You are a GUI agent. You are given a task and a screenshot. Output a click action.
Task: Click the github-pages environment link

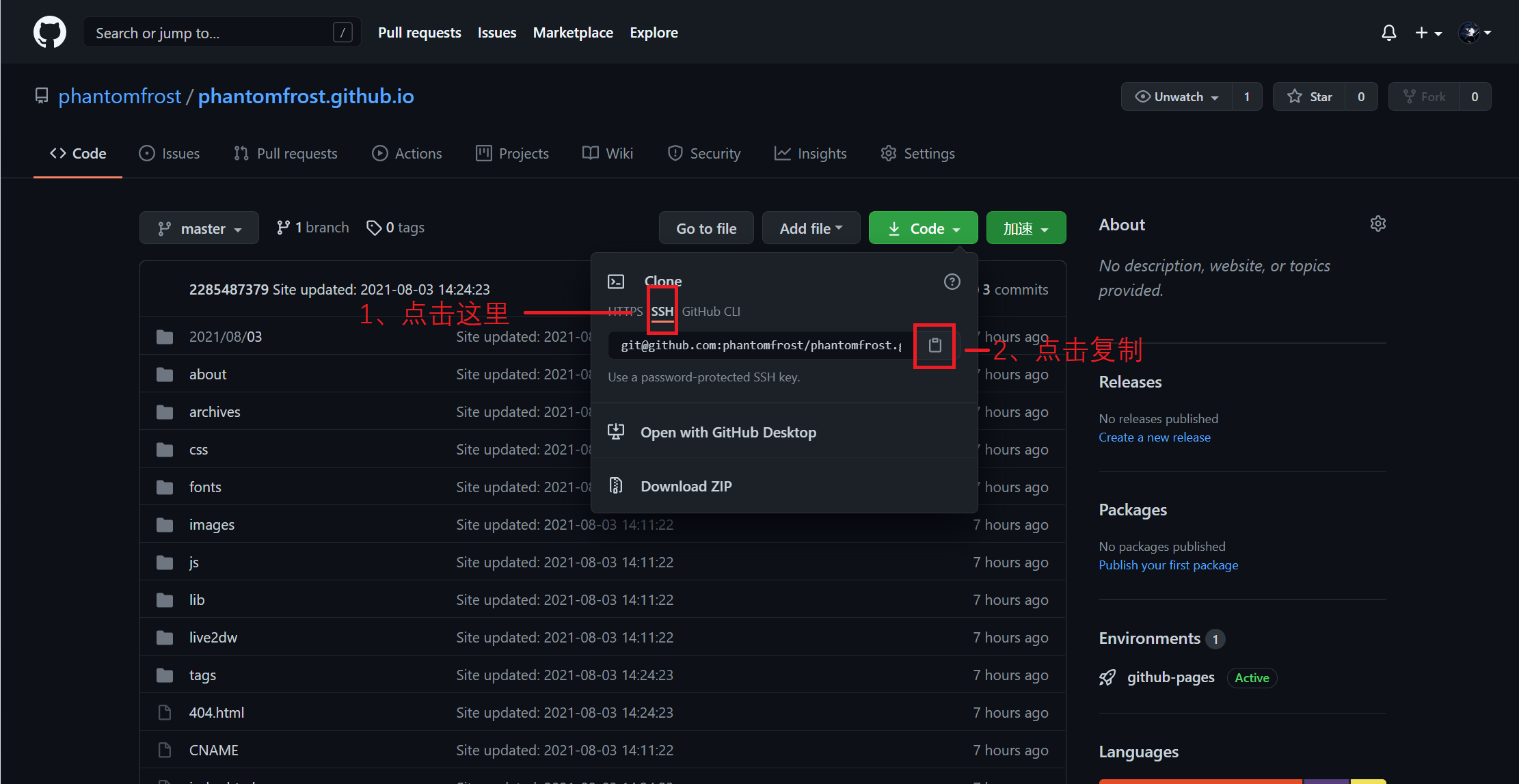(1171, 677)
